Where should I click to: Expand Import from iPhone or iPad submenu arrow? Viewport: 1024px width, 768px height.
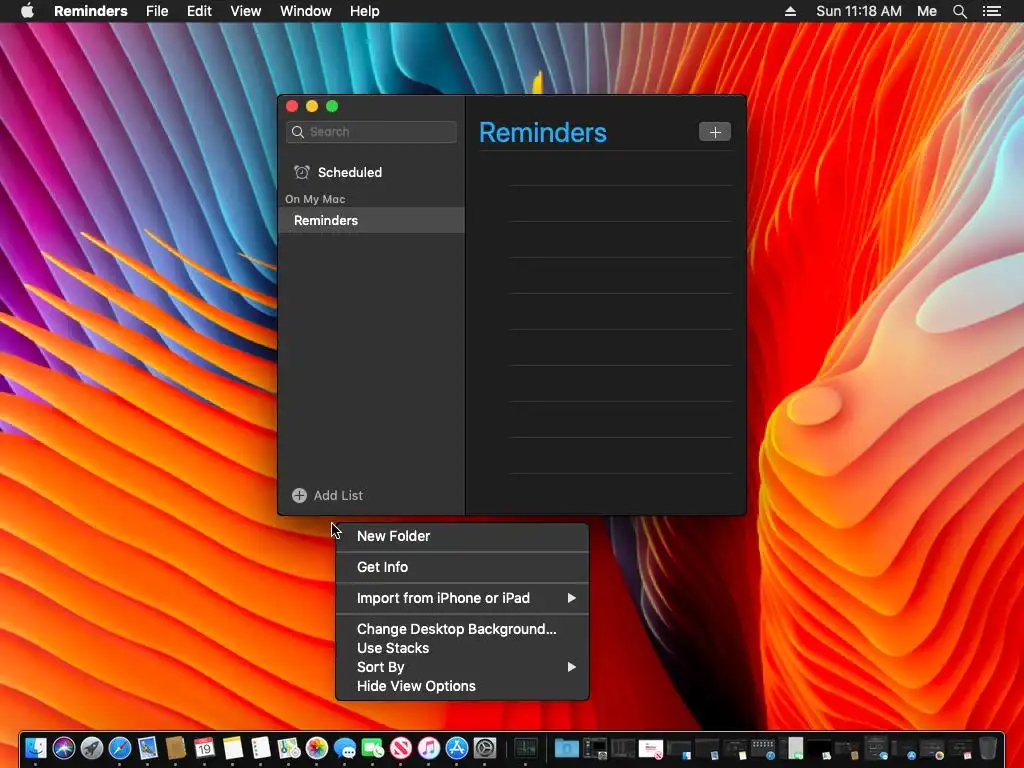[x=571, y=598]
